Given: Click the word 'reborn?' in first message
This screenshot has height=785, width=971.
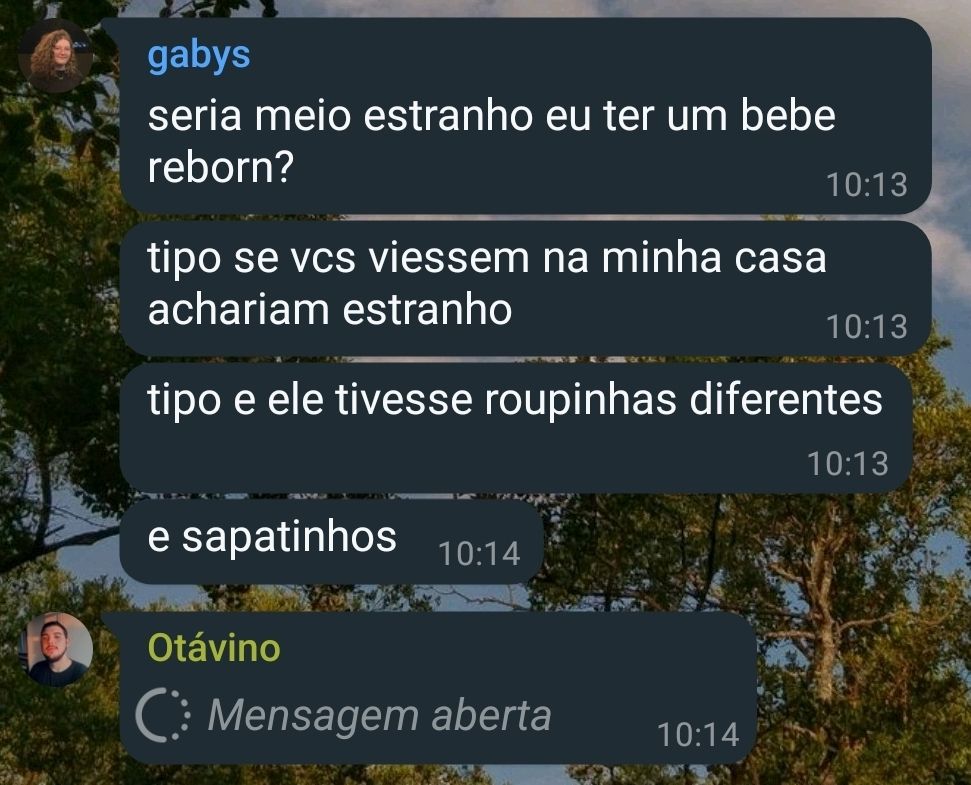Looking at the screenshot, I should click(x=220, y=167).
